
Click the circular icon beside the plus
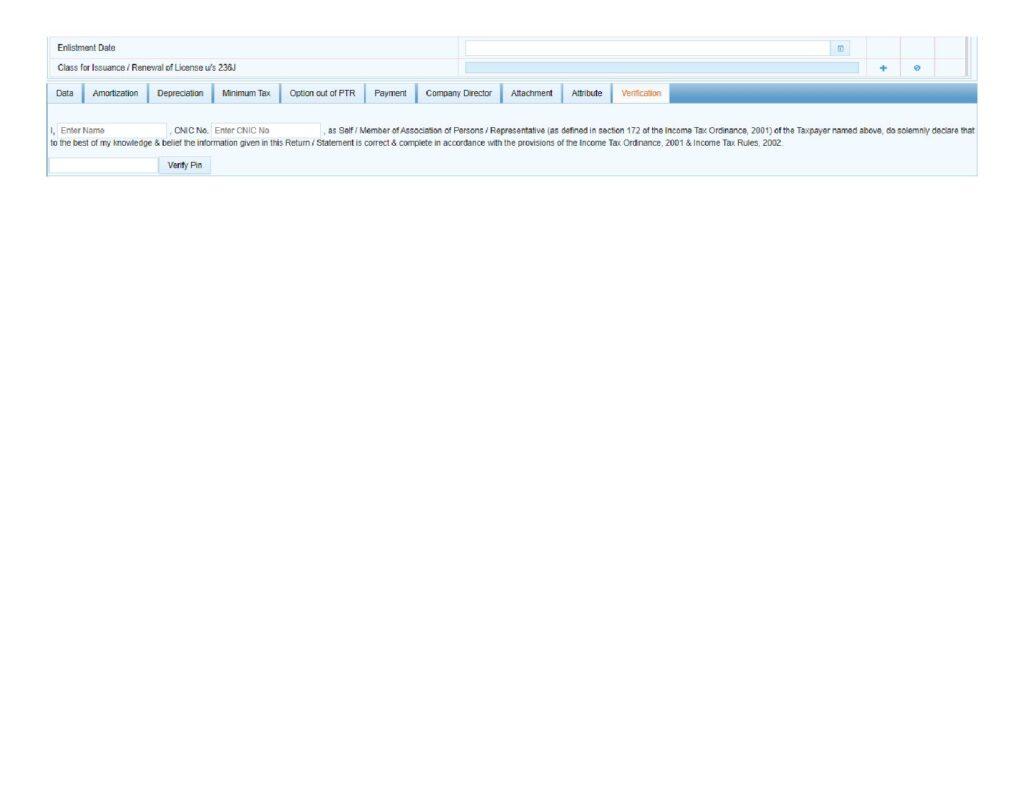[917, 68]
